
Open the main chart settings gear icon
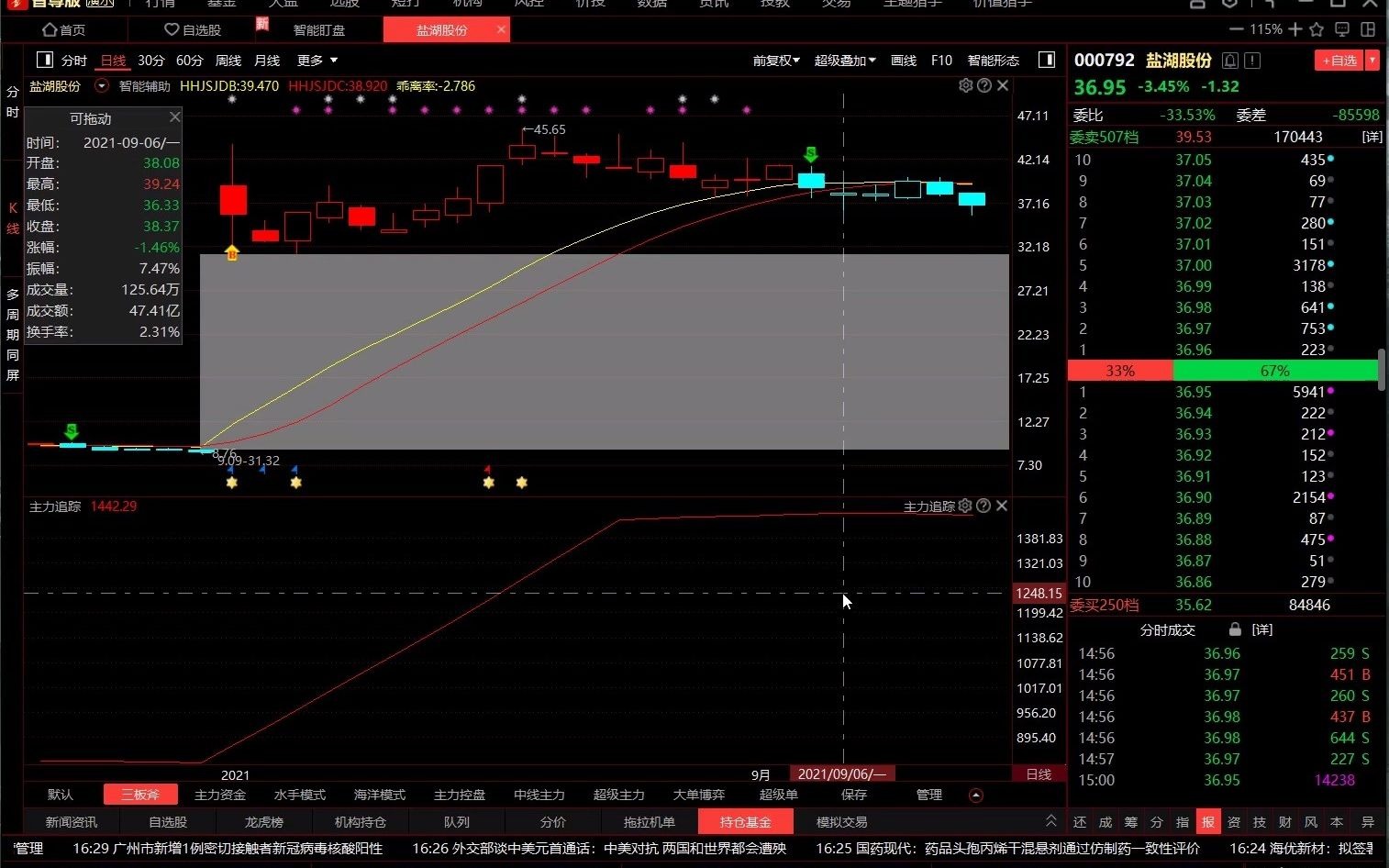[966, 85]
